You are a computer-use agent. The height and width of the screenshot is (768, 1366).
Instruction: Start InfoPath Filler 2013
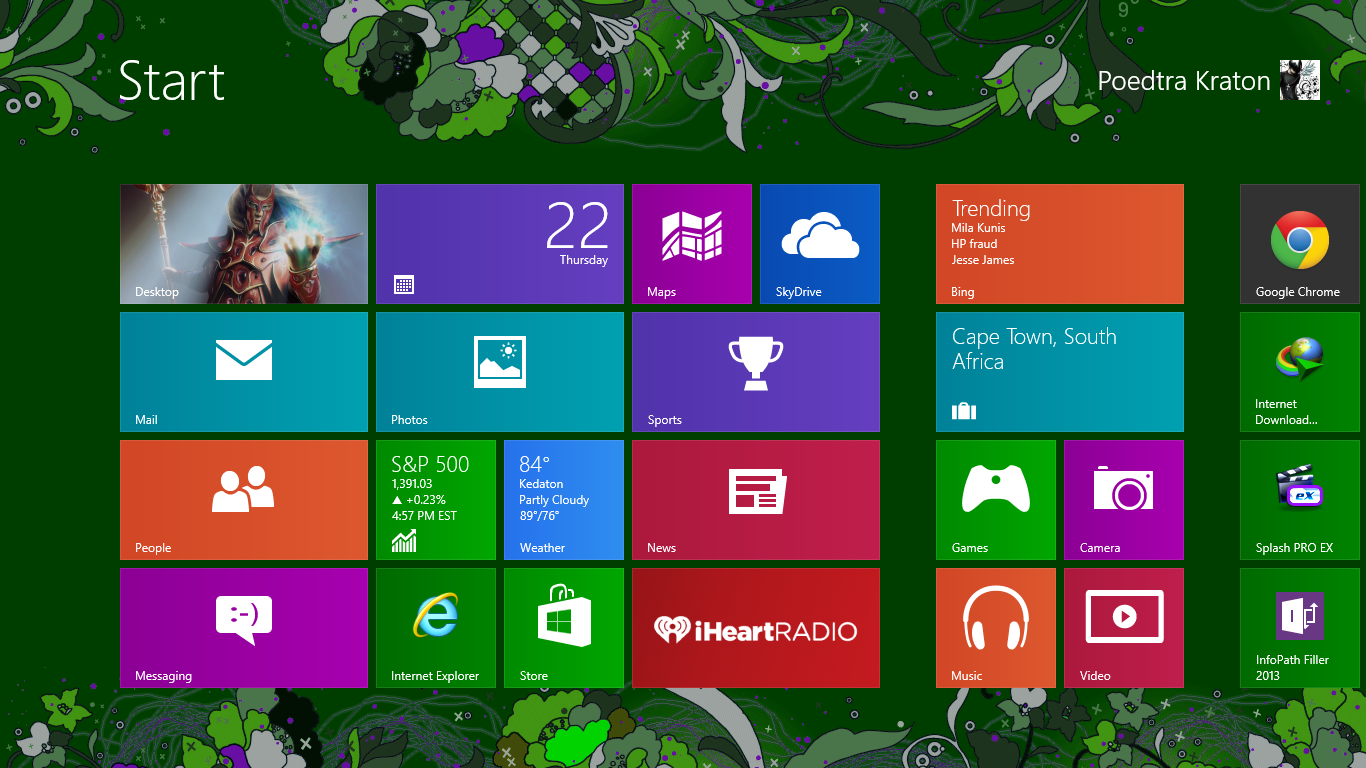click(x=1299, y=627)
